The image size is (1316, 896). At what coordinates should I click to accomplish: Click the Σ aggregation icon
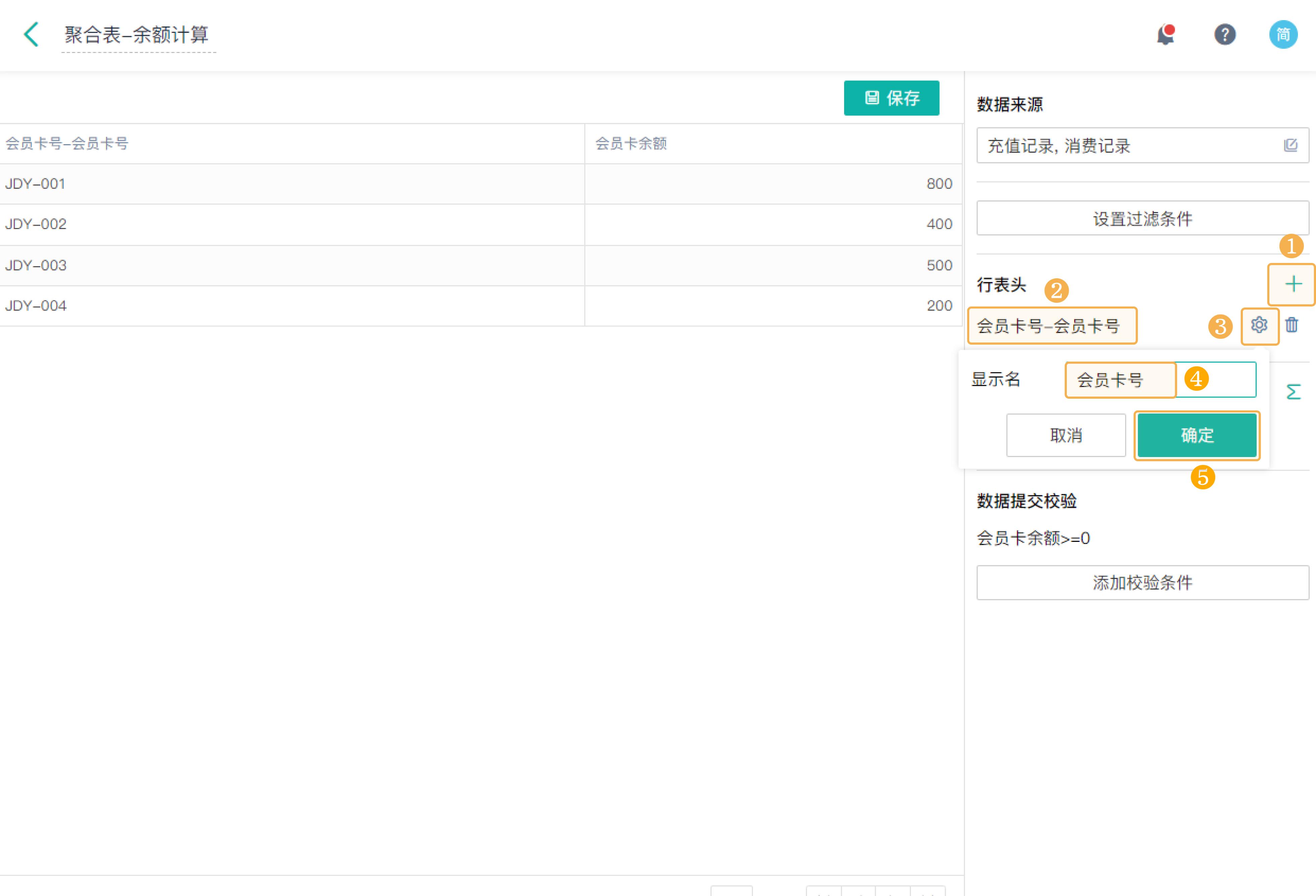(x=1294, y=391)
